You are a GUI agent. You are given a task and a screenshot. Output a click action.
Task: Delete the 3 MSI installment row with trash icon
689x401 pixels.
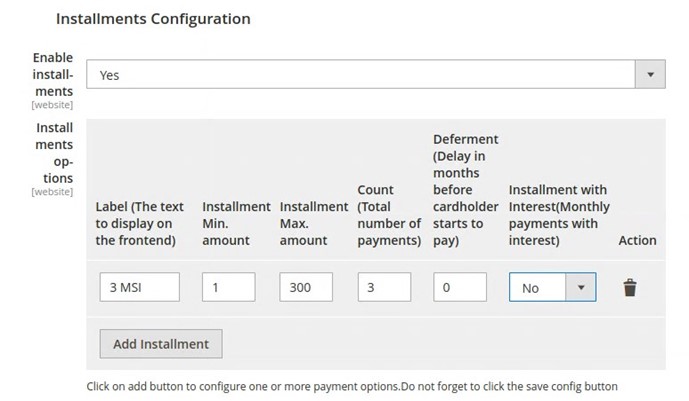pos(630,288)
